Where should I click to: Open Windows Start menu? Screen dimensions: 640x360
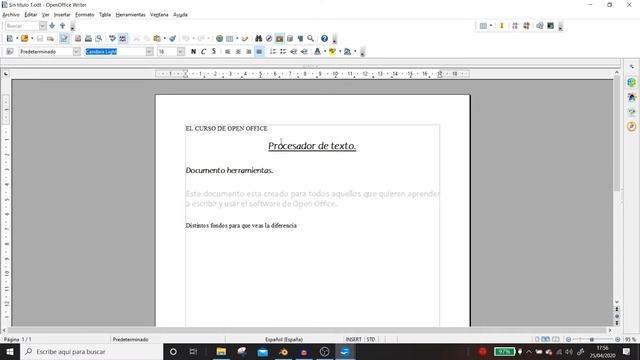10,351
